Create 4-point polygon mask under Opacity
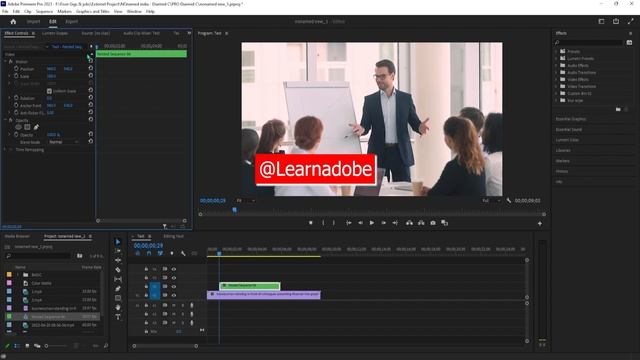Image resolution: width=640 pixels, height=360 pixels. (27, 127)
